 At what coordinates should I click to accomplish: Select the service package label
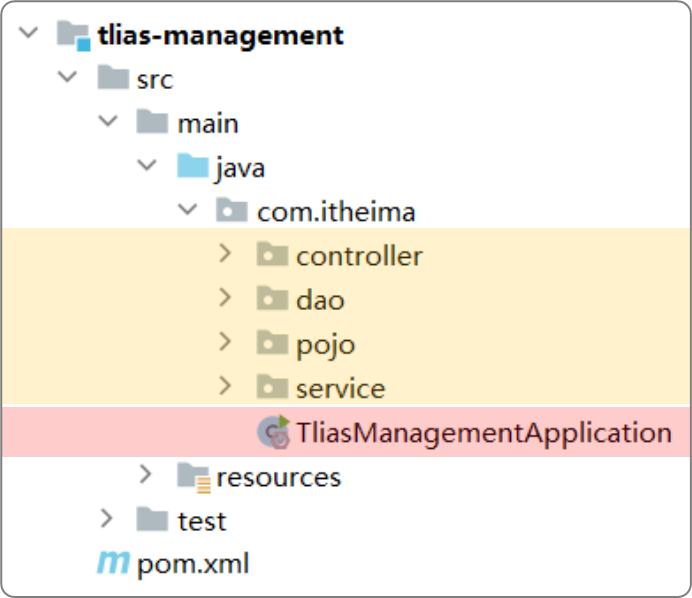(340, 388)
